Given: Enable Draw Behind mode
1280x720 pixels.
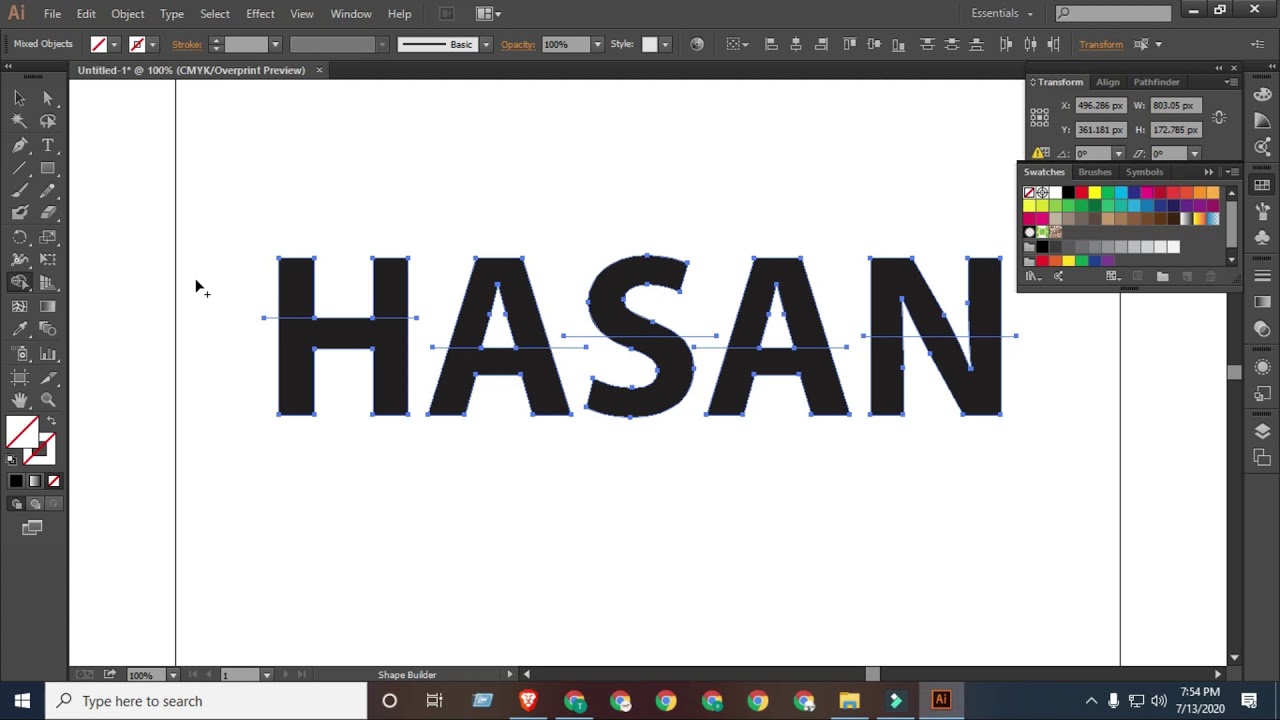Looking at the screenshot, I should click(x=35, y=504).
